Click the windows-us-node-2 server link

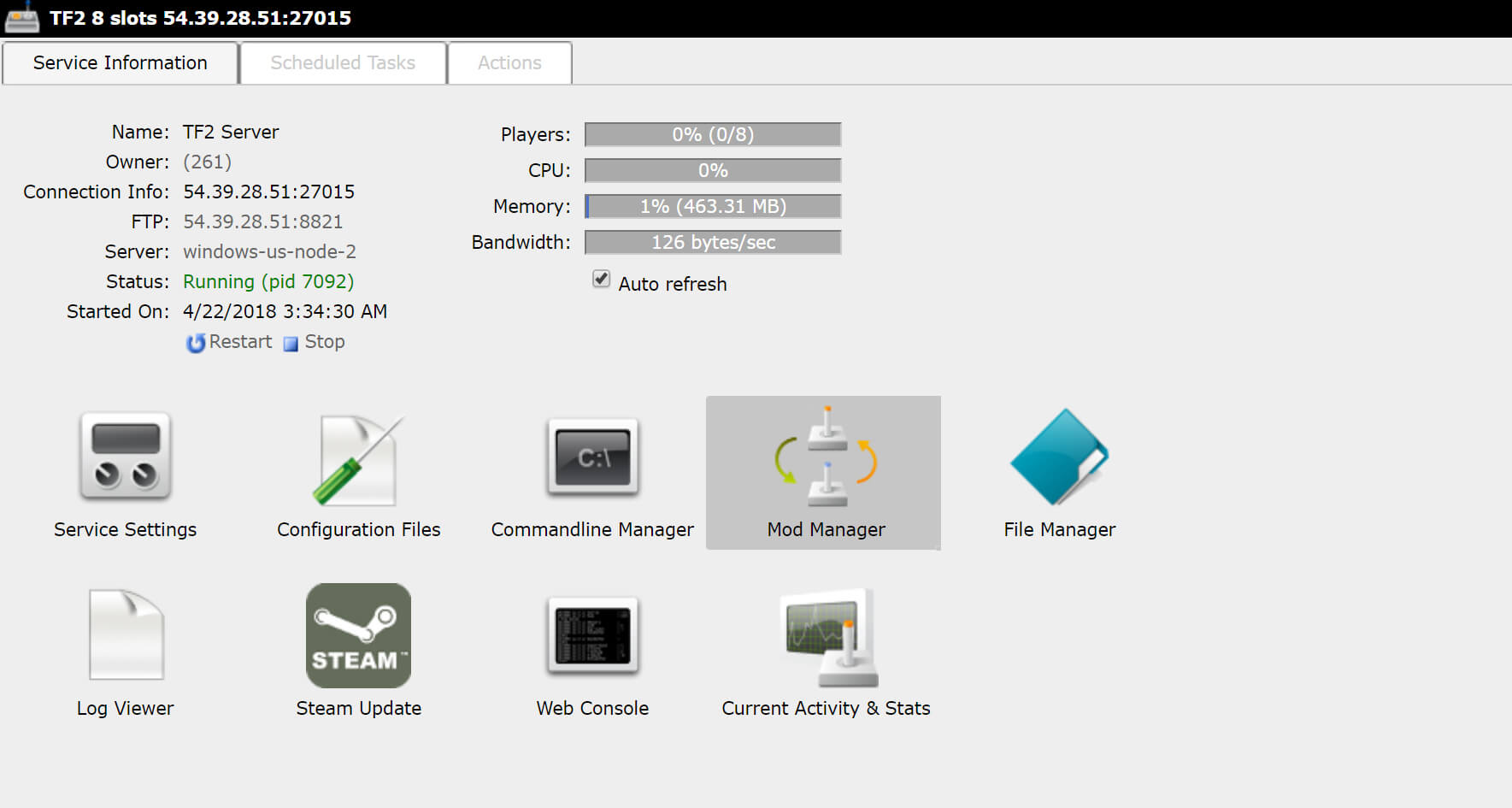(269, 252)
